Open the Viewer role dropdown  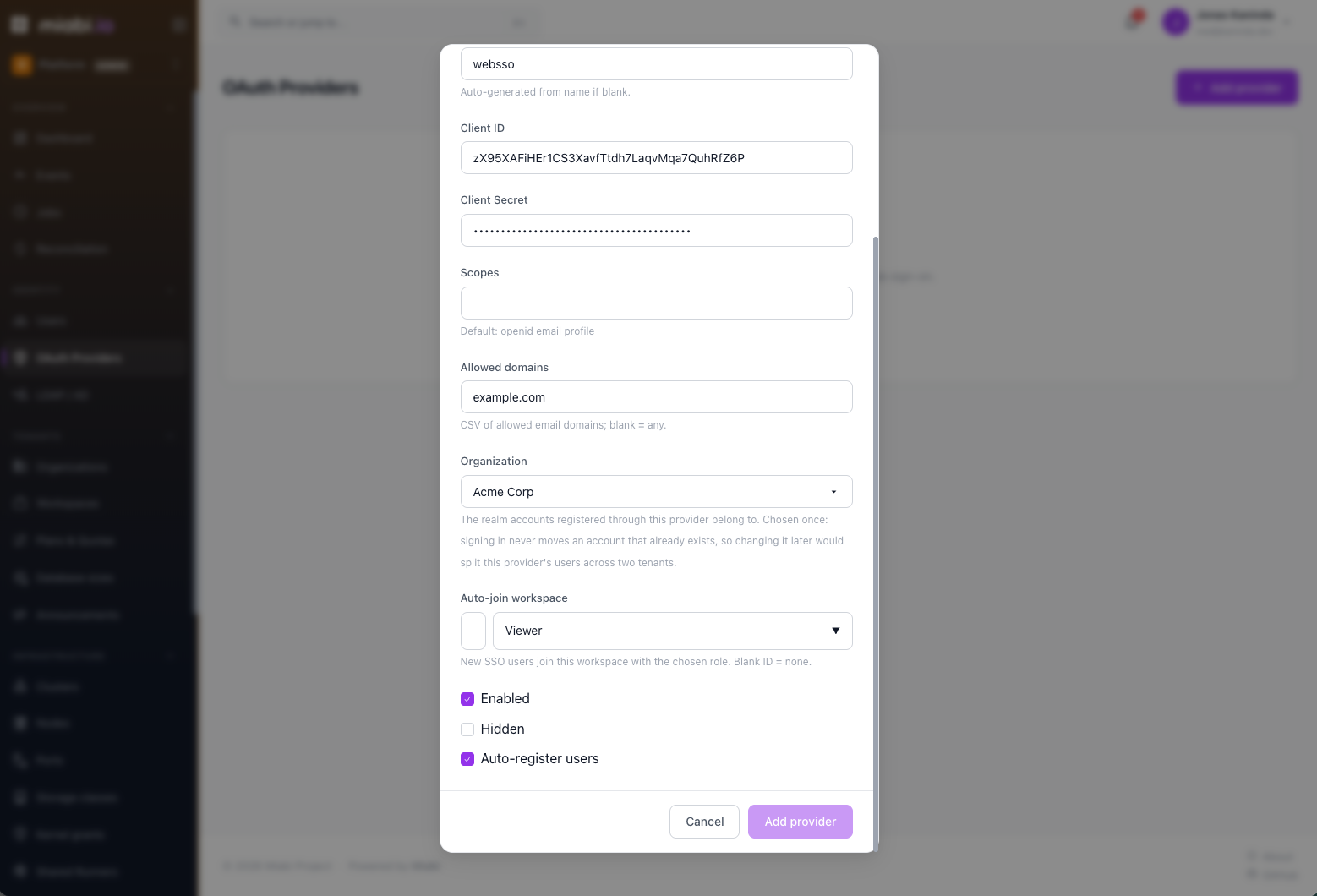point(672,631)
